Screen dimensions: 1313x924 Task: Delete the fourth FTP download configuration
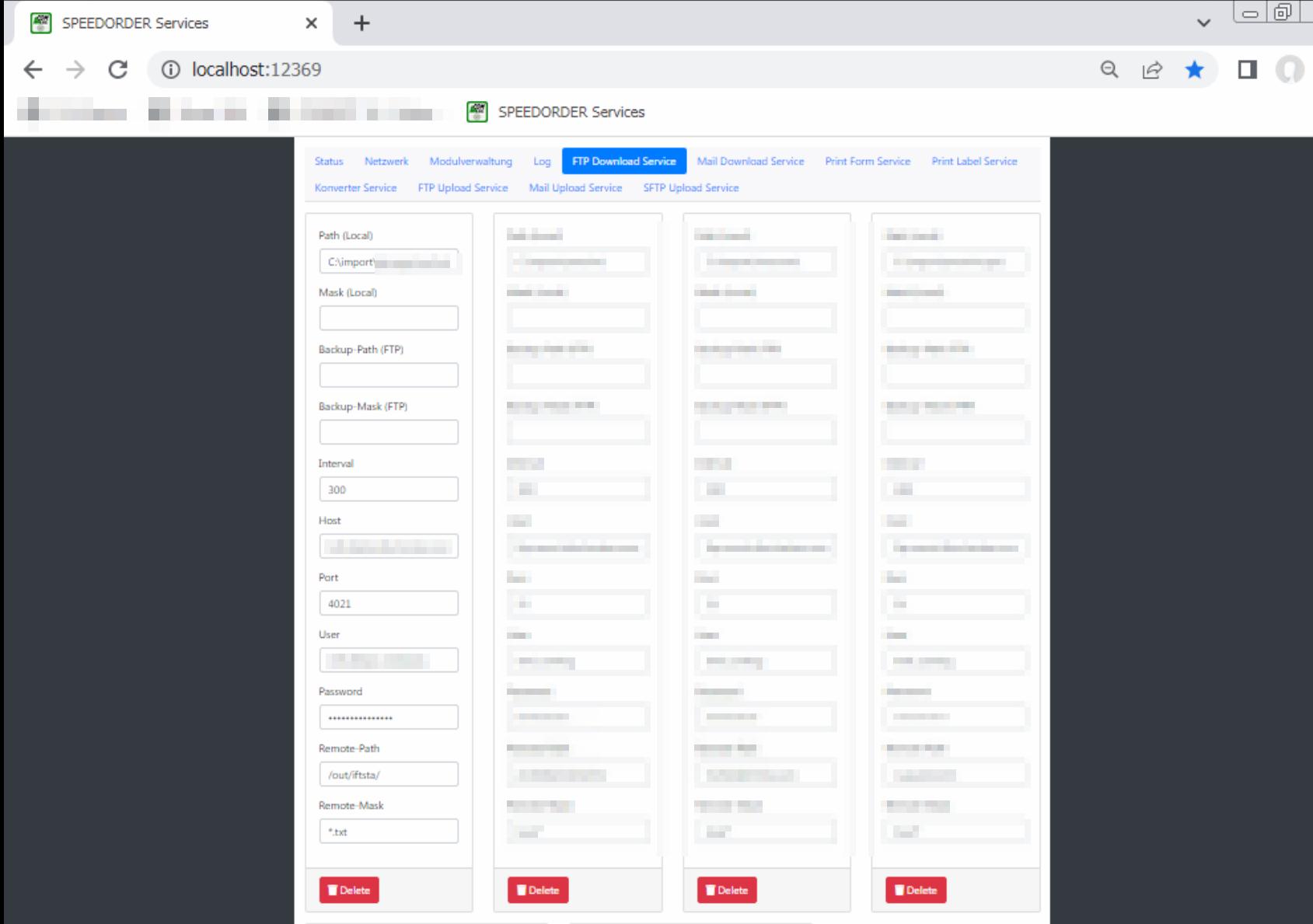(x=915, y=890)
